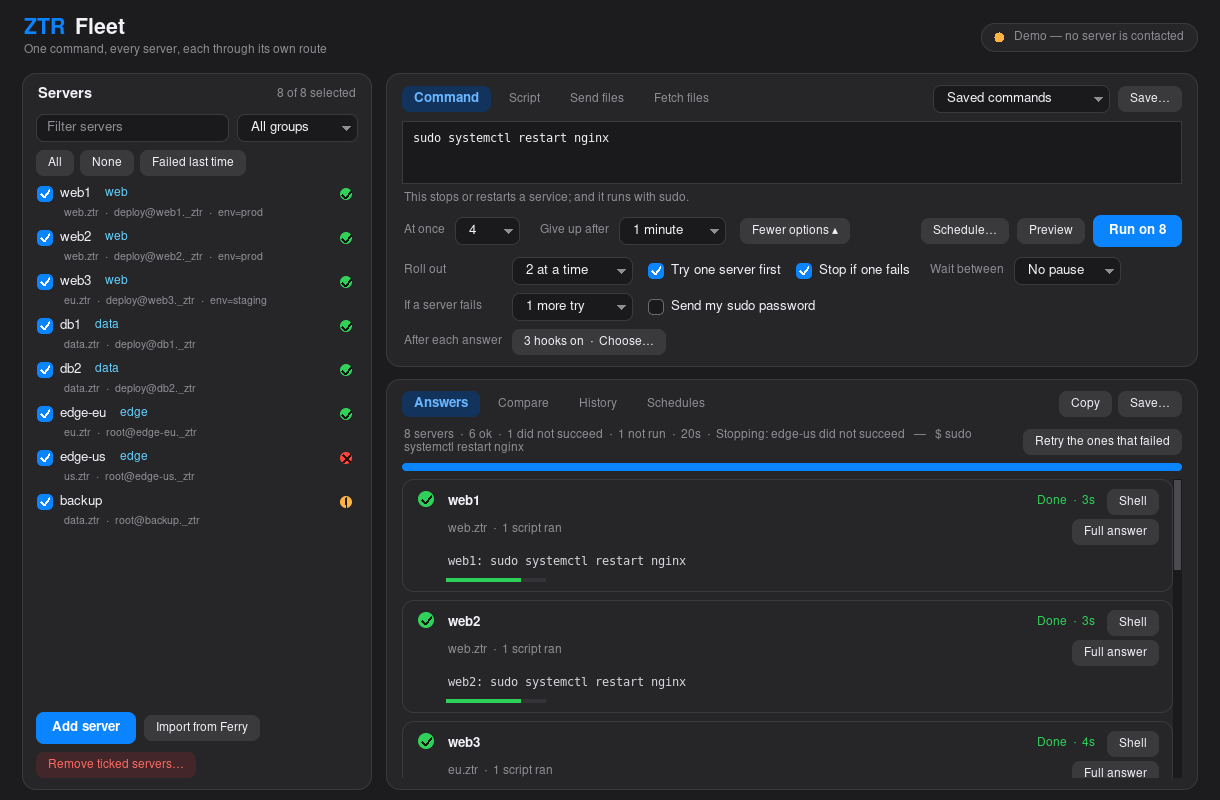Click Retry the ones that failed

(1102, 442)
